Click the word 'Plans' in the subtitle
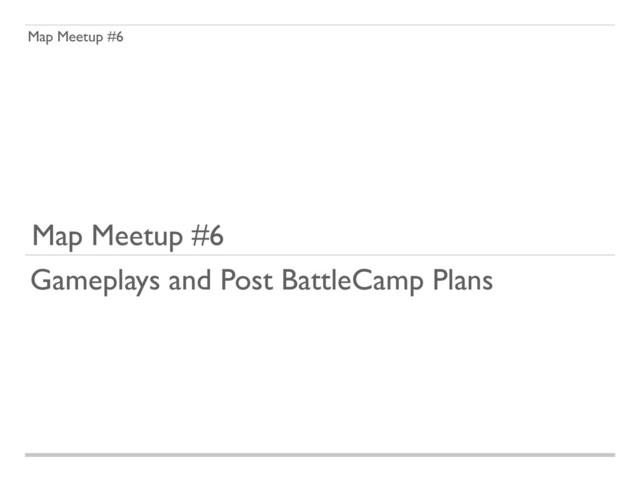This screenshot has width=640, height=480. (462, 281)
